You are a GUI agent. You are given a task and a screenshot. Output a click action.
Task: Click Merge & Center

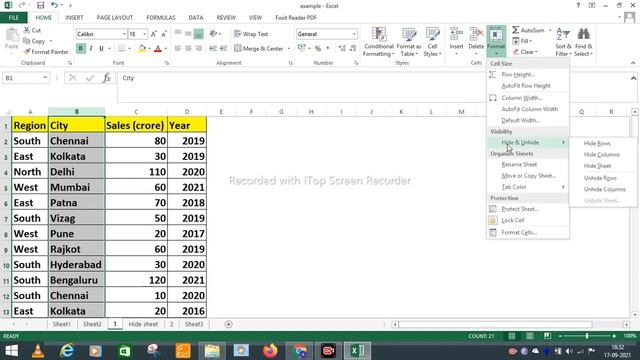259,49
